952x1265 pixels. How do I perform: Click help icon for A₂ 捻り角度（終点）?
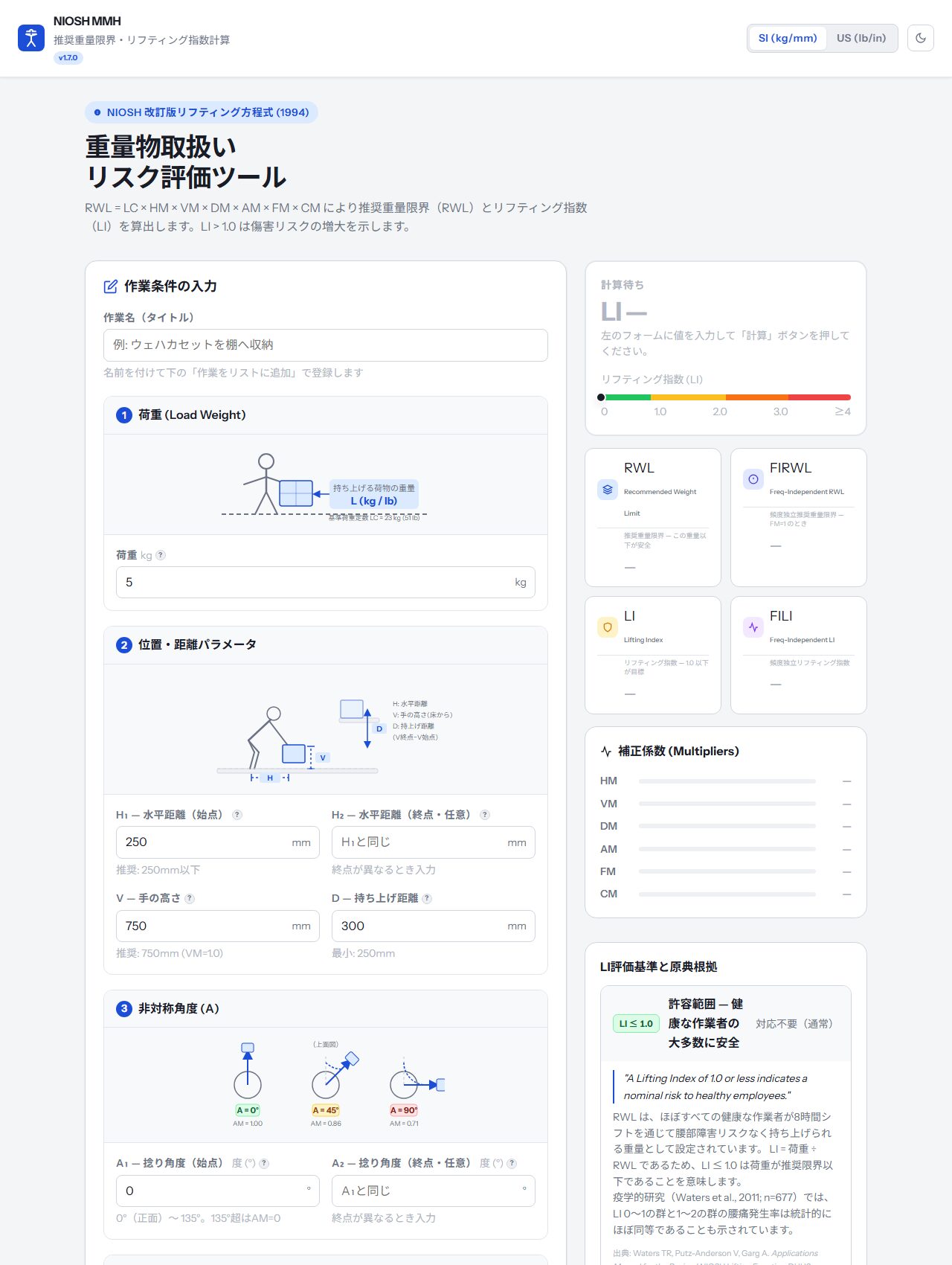tap(512, 1164)
